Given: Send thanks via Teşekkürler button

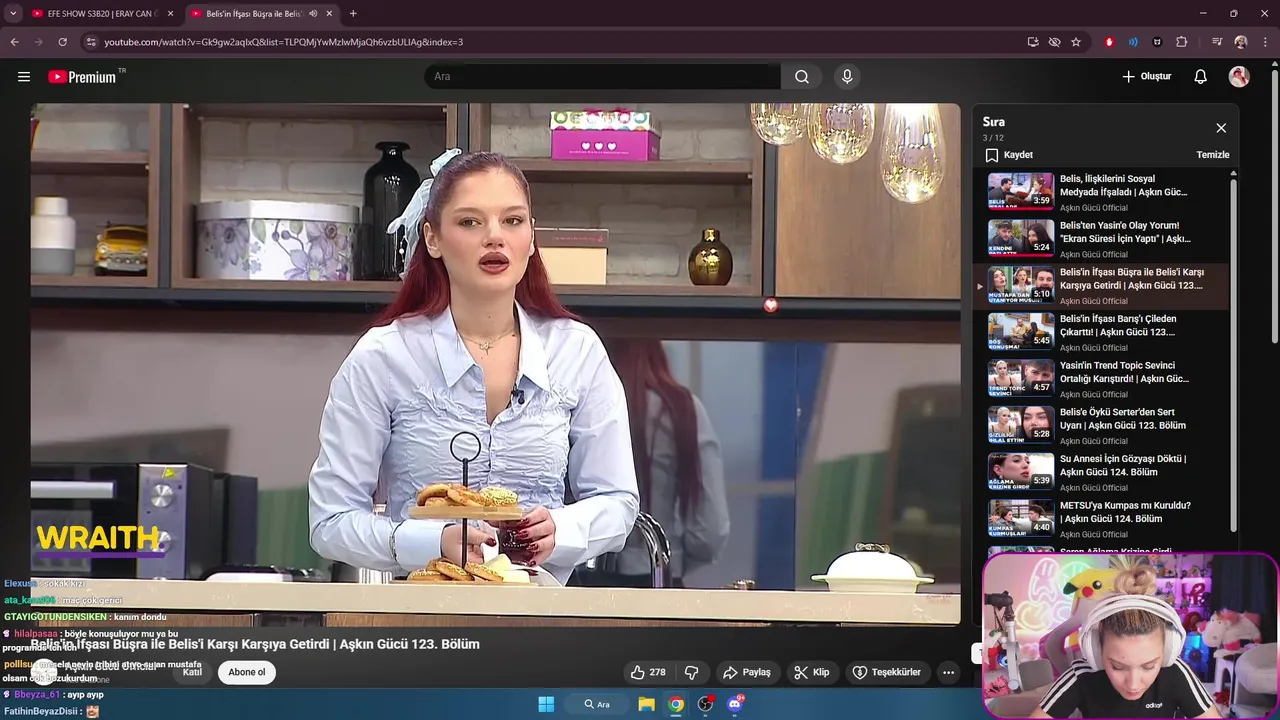Looking at the screenshot, I should (x=886, y=672).
